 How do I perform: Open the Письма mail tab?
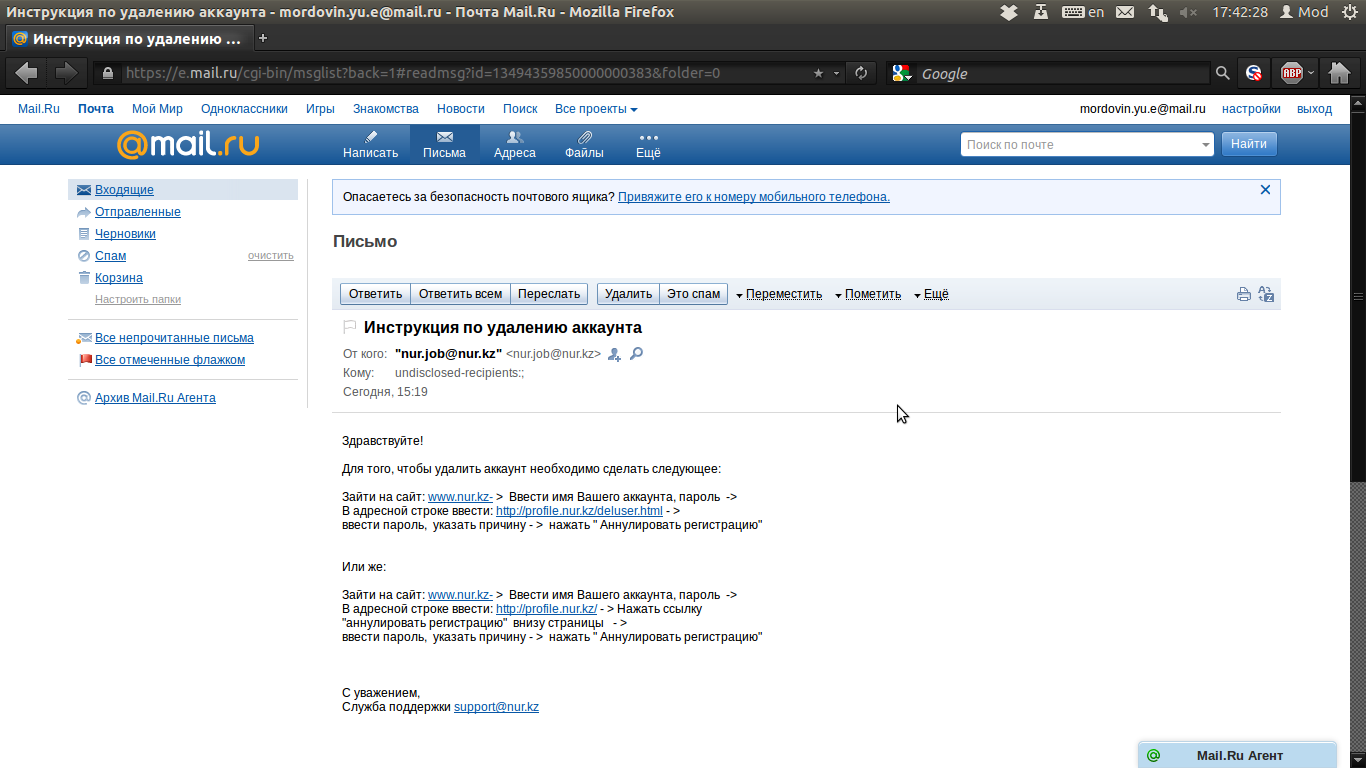(x=444, y=144)
